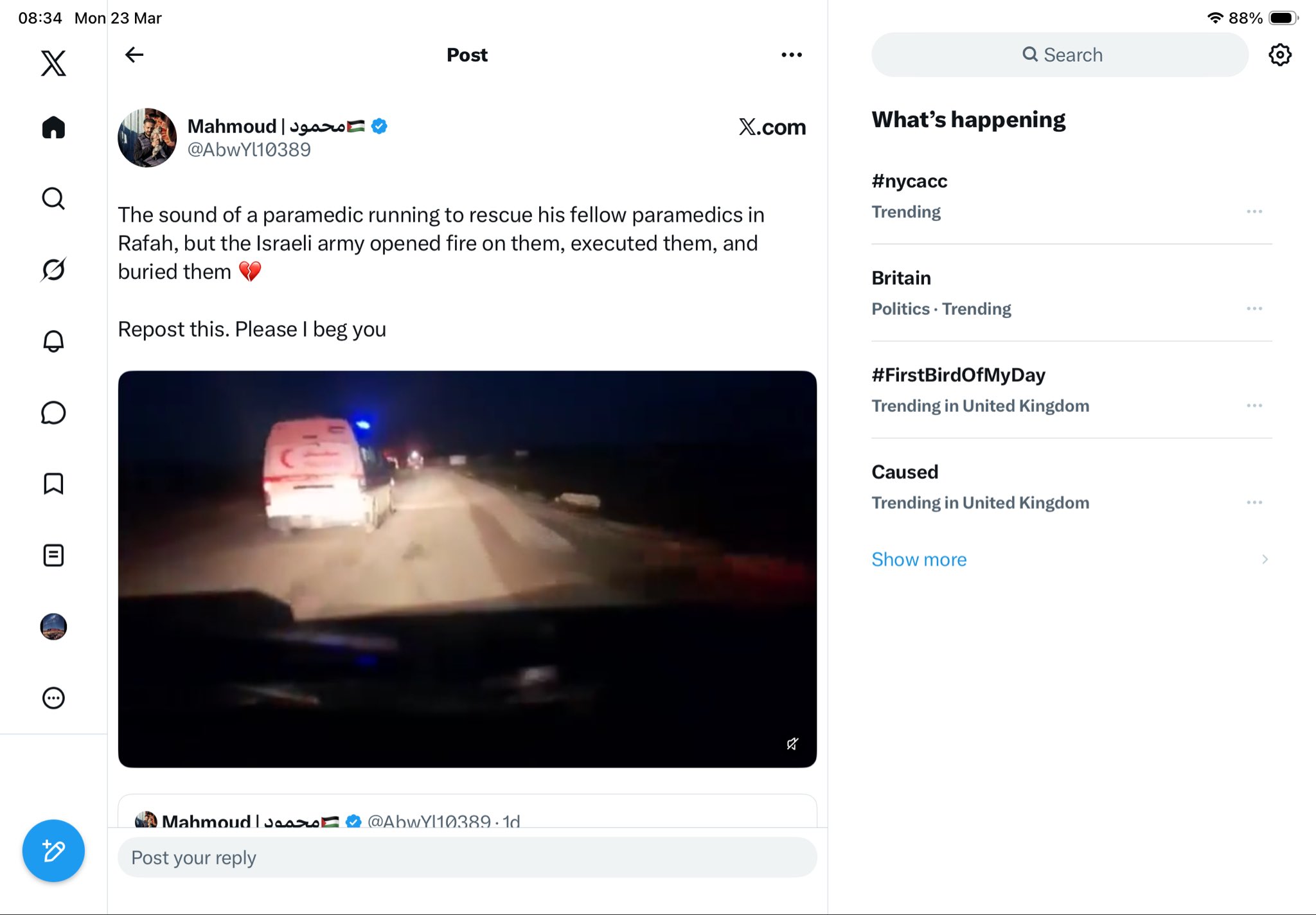This screenshot has height=915, width=1316.
Task: Open Grok from the sidebar
Action: (x=53, y=270)
